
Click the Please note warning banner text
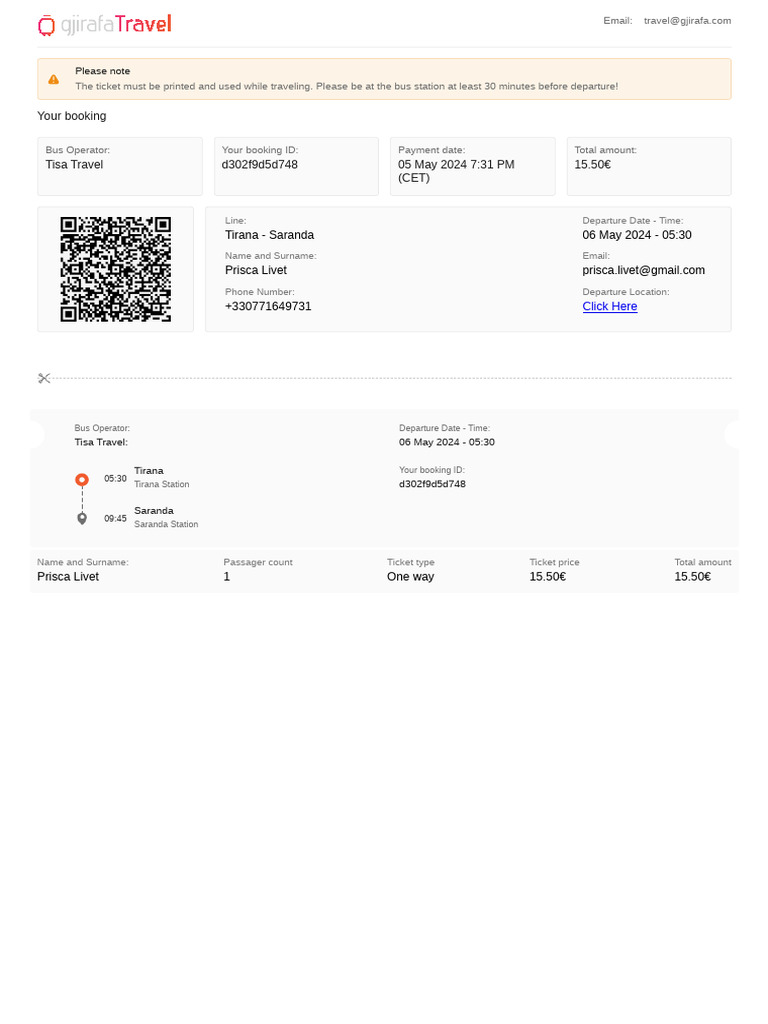[x=346, y=86]
